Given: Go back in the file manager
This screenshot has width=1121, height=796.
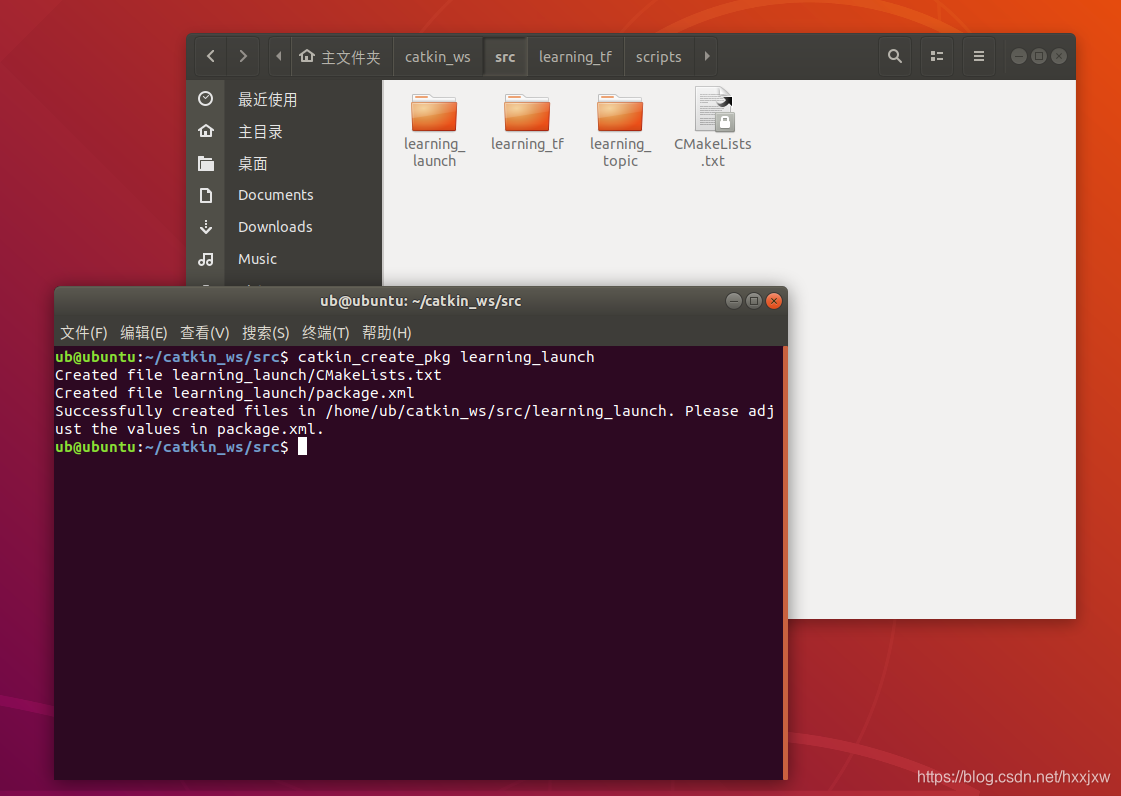Looking at the screenshot, I should coord(211,56).
